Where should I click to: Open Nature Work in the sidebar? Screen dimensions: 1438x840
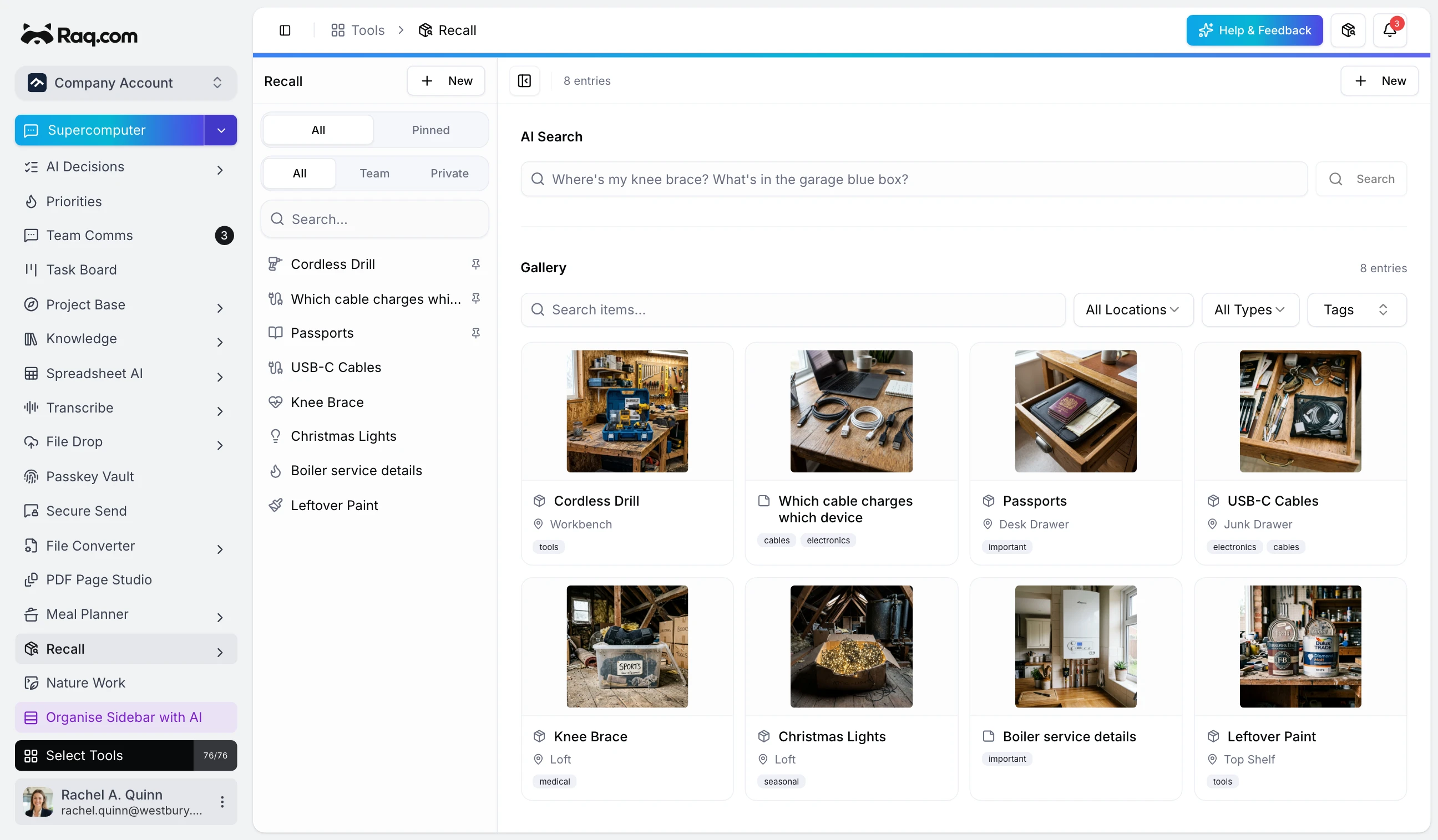click(x=125, y=683)
